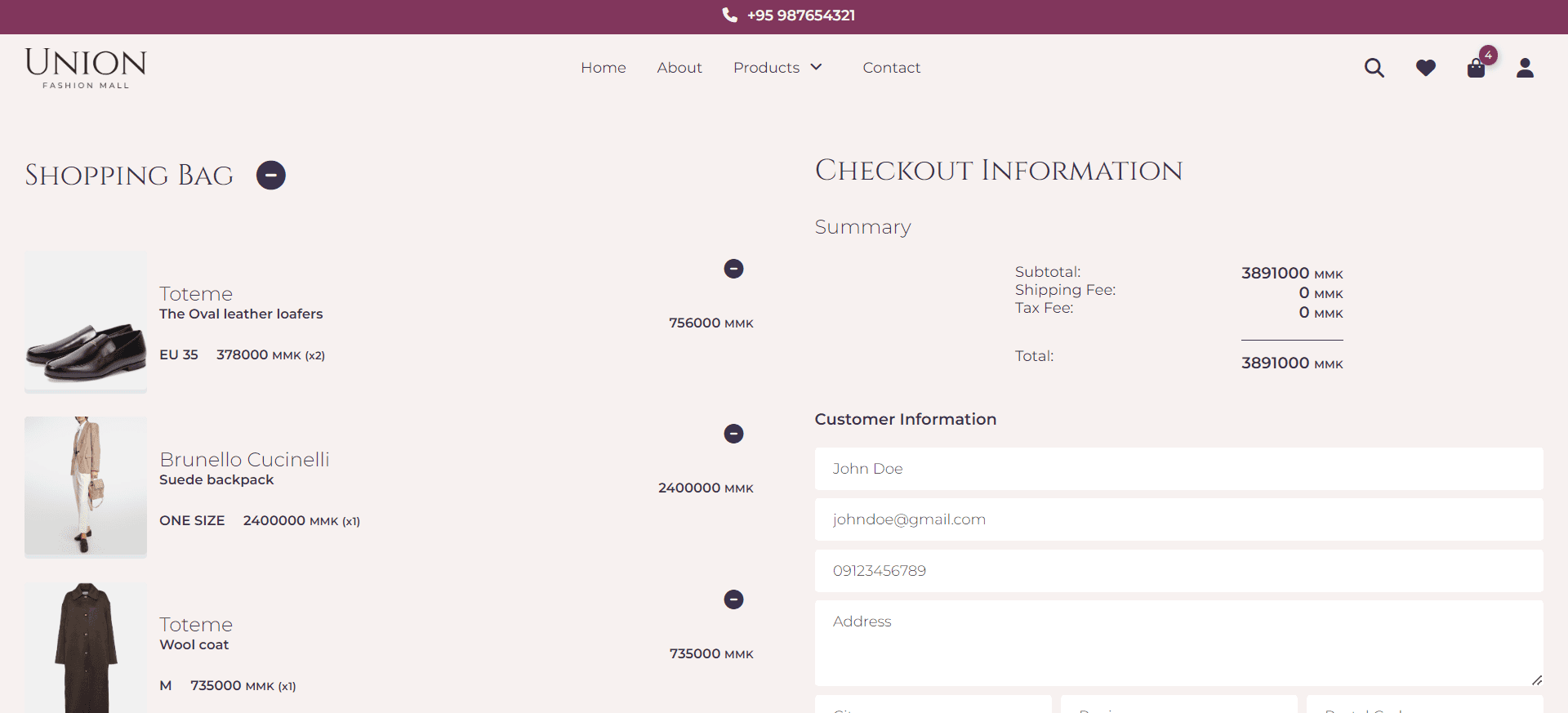Click into the Address text area
The width and height of the screenshot is (1568, 713).
coord(1178,643)
